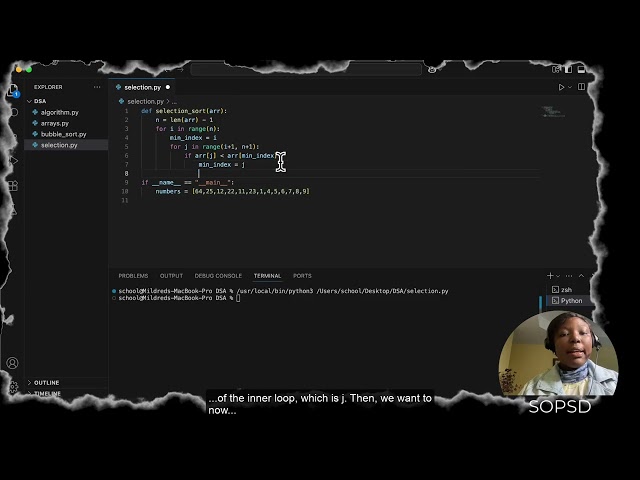640x480 pixels.
Task: Open the Explorer view in activity bar
Action: tap(13, 90)
